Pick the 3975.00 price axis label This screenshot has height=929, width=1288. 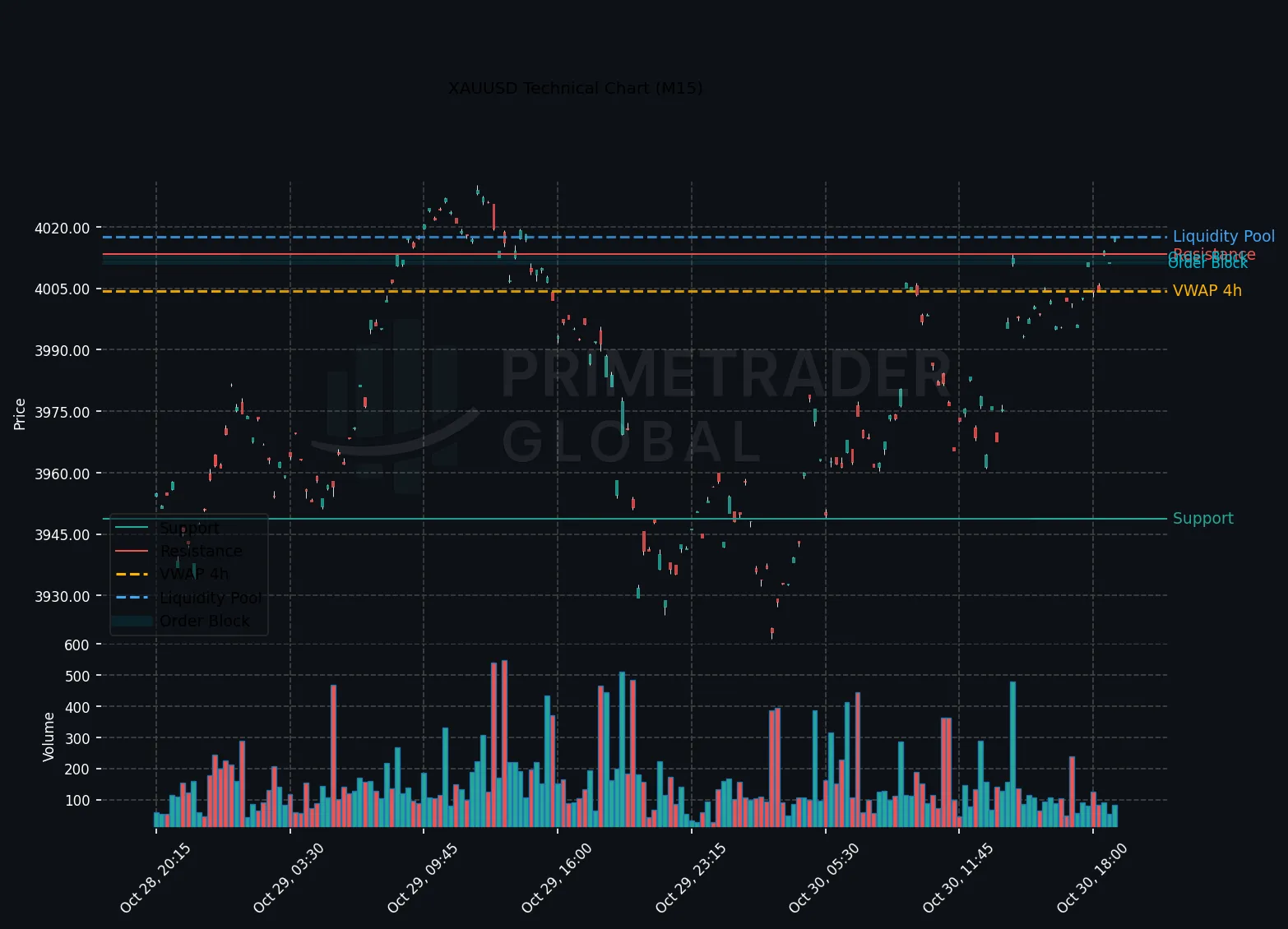click(63, 412)
